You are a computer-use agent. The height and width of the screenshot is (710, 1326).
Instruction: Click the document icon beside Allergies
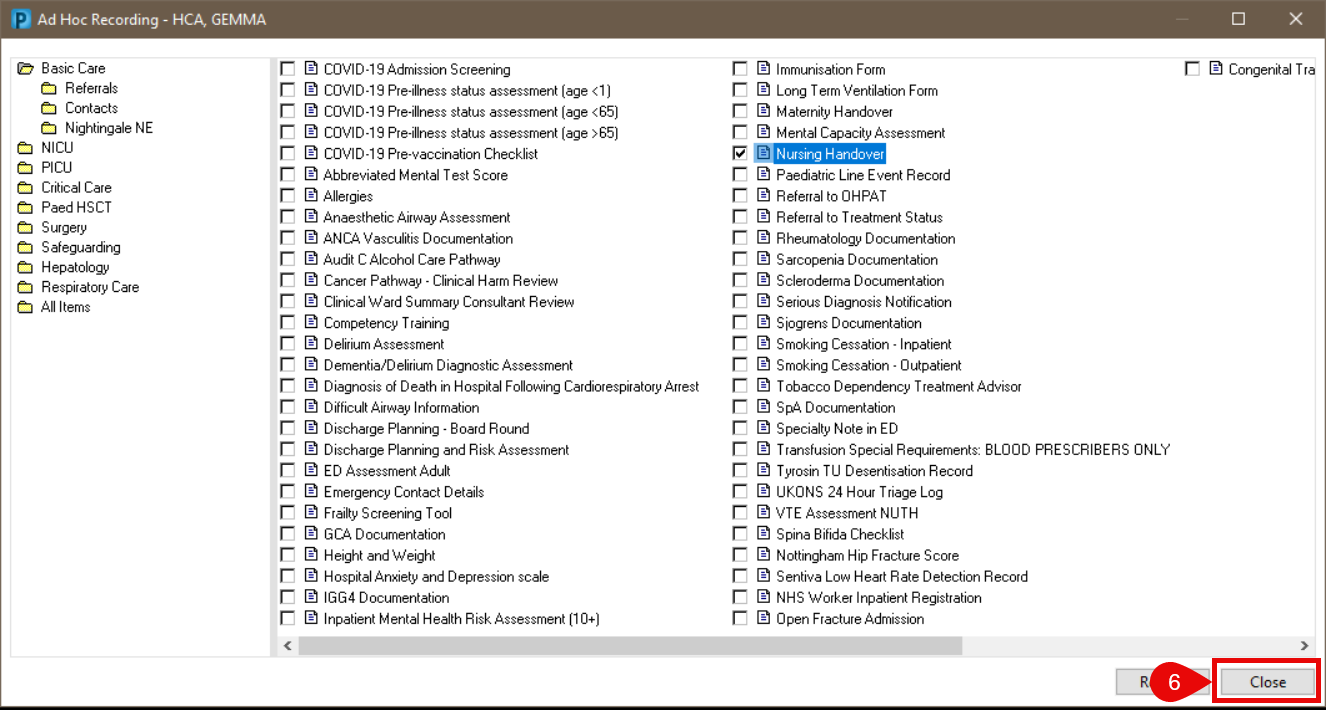311,196
